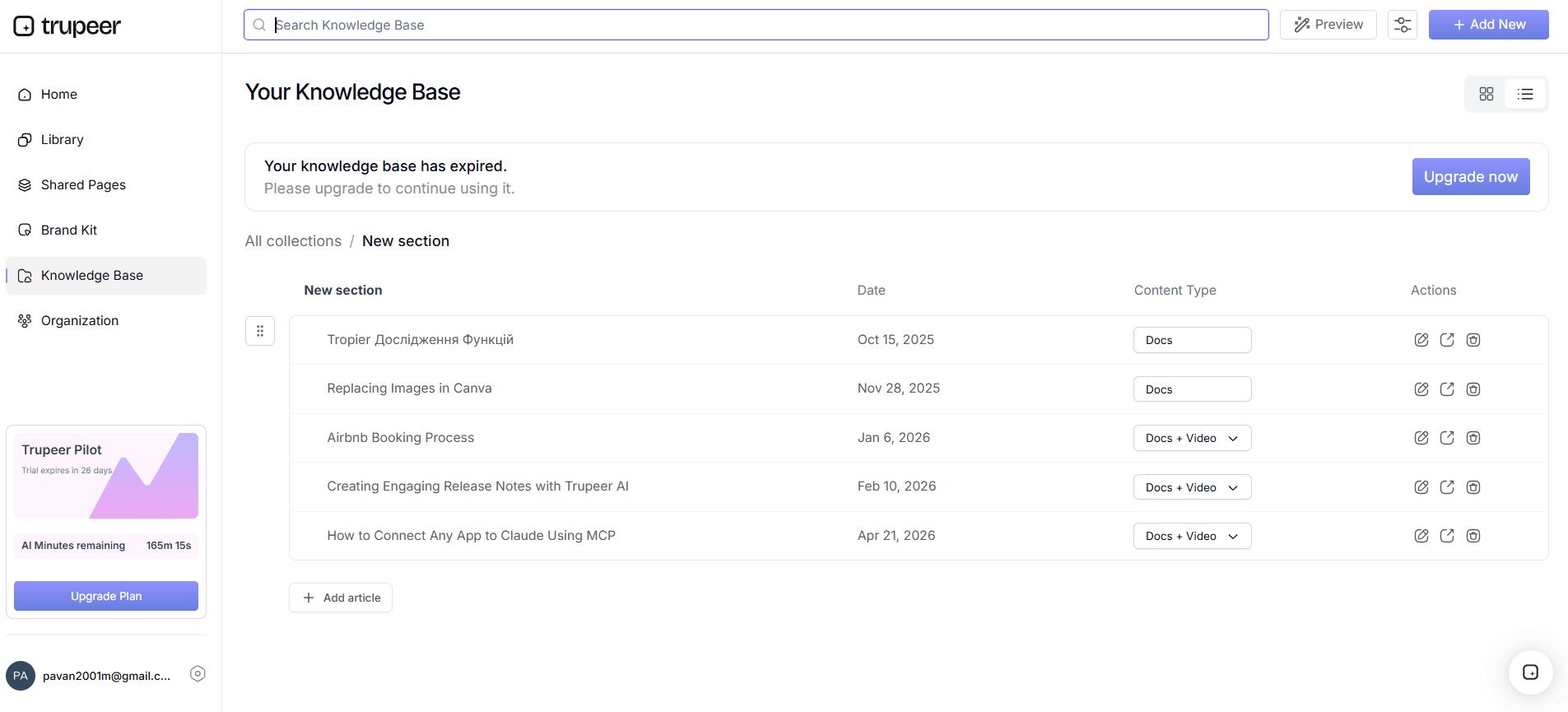Open Airbnb Booking Process article

pos(400,438)
